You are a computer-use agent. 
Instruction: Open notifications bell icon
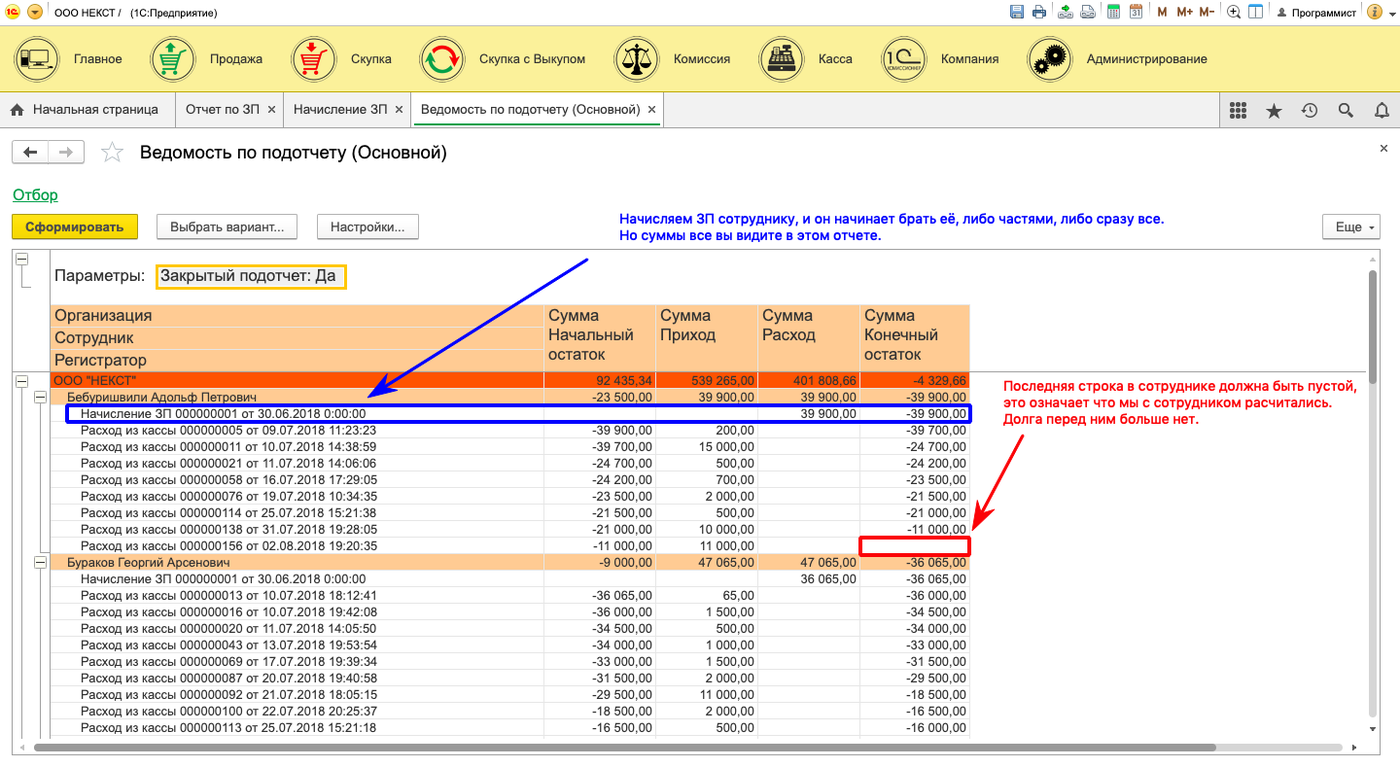(1381, 111)
